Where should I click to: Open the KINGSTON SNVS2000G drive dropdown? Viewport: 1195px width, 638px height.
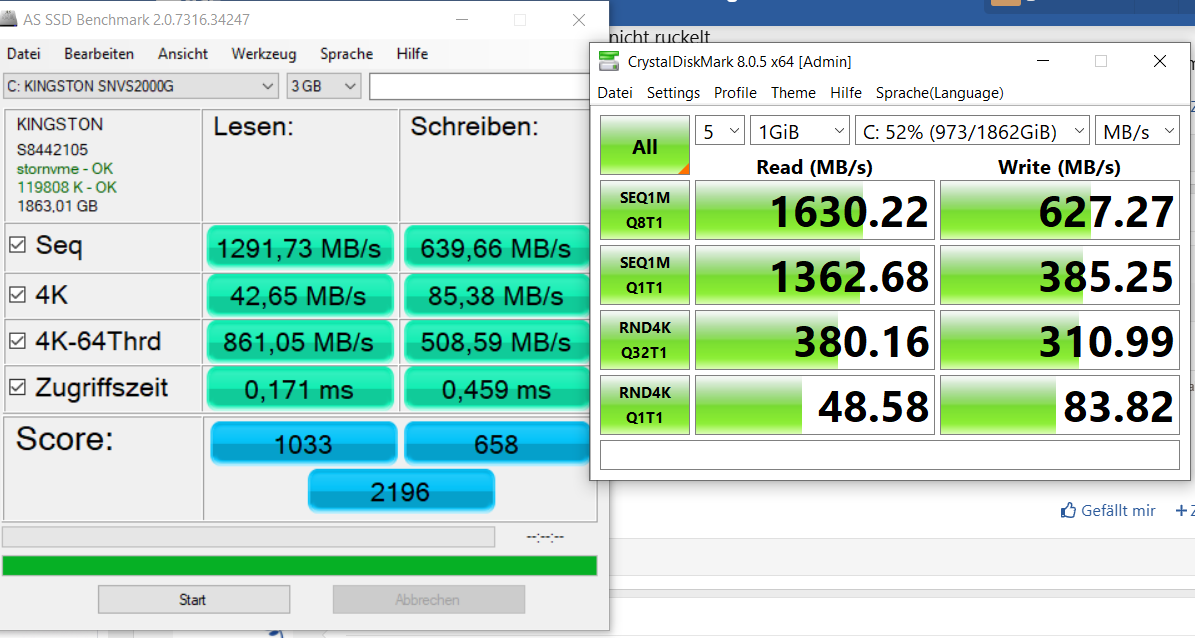point(140,86)
